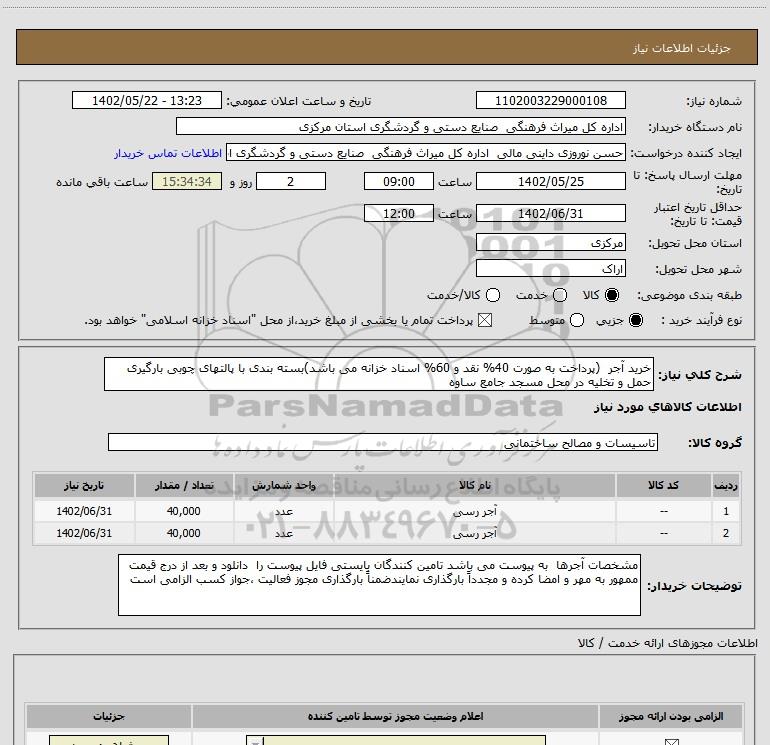770x745 pixels.
Task: Click the 40,000 quantity in row 1
Action: tap(183, 511)
